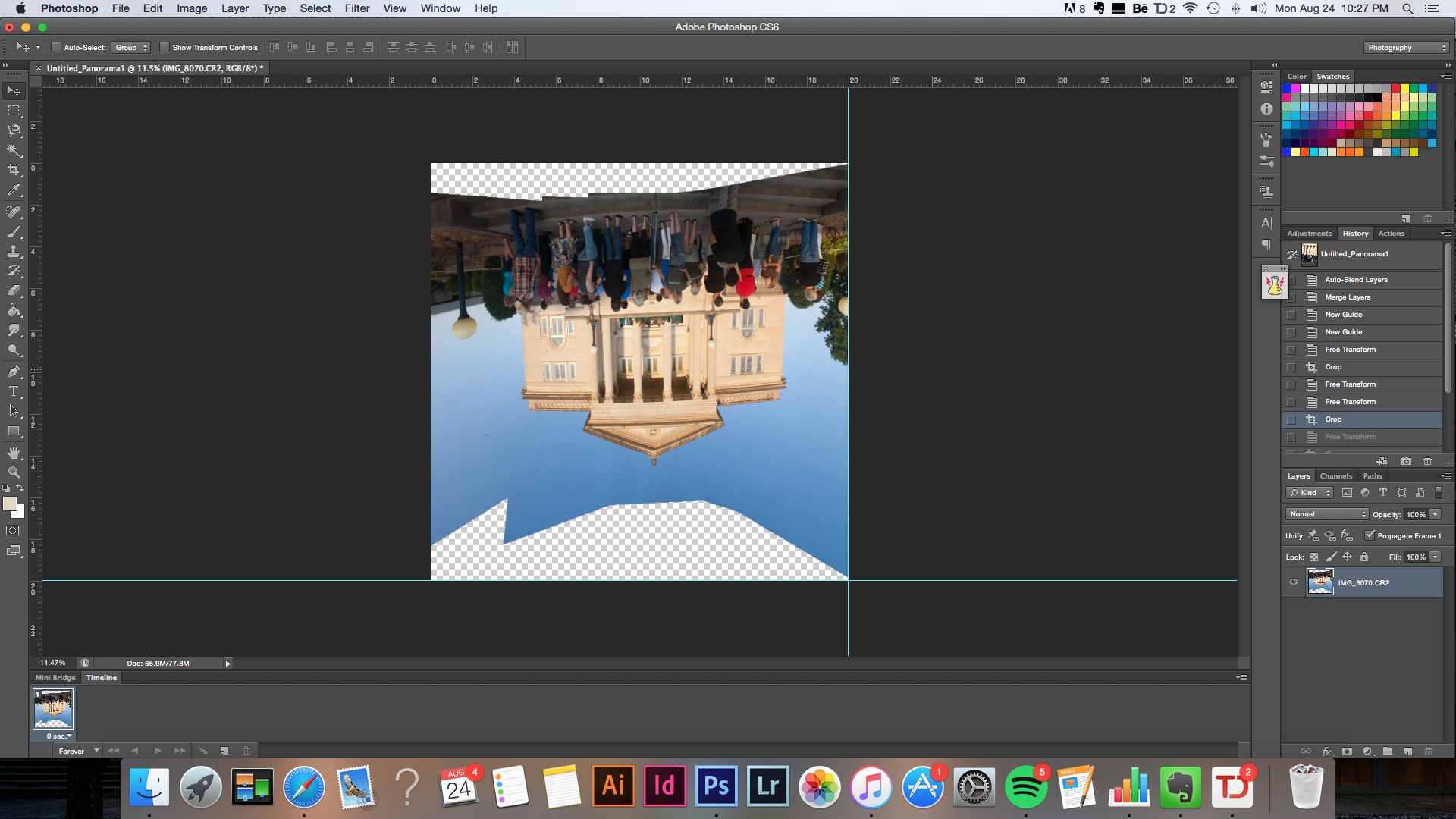
Task: Select the Lasso tool
Action: pos(14,130)
